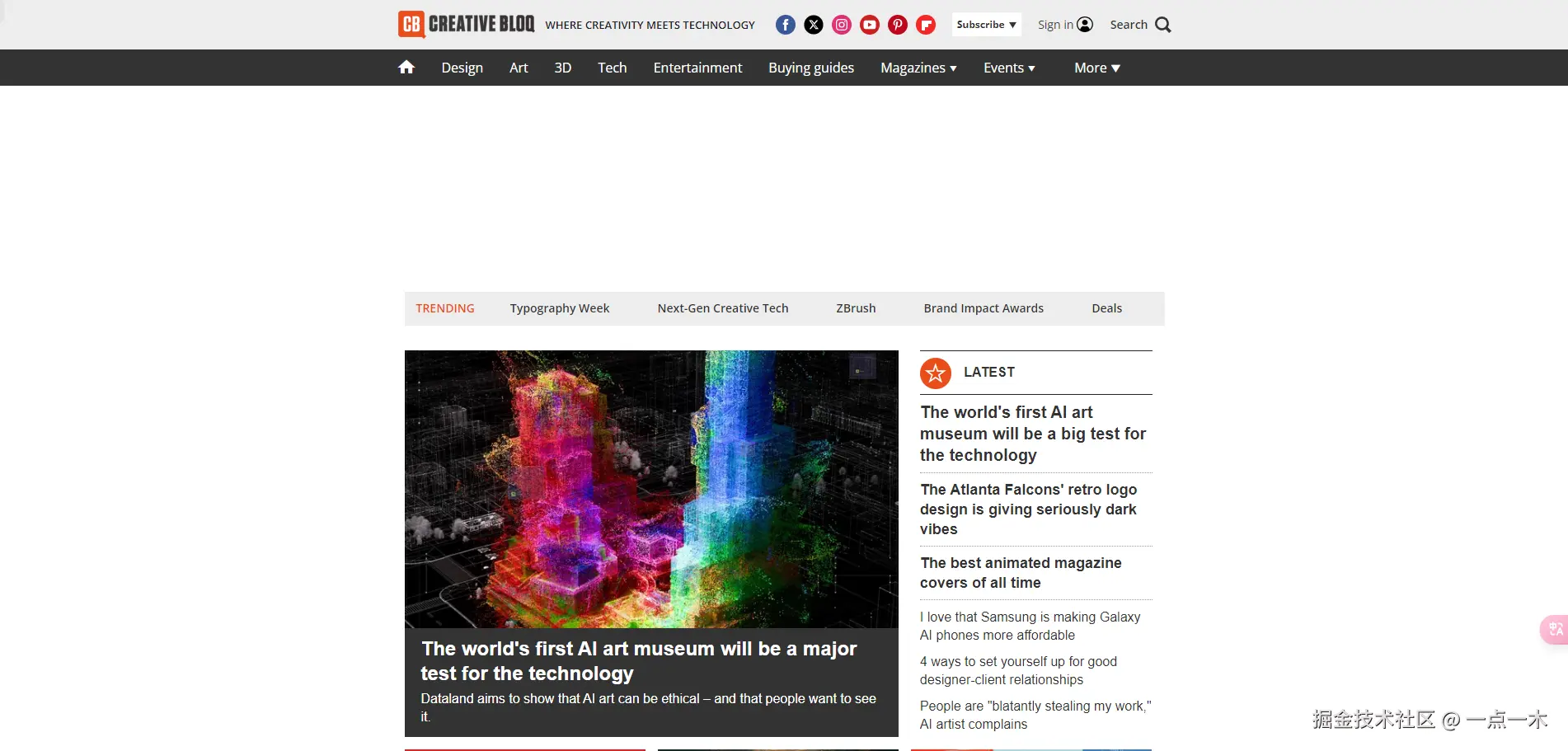Sign in to your account
1568x751 pixels.
tap(1065, 24)
